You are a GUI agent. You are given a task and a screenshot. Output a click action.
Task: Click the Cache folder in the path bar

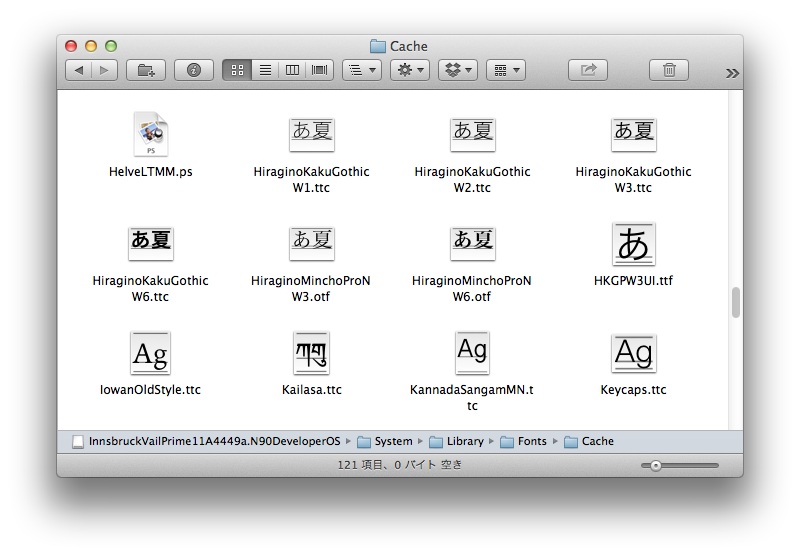pyautogui.click(x=589, y=442)
